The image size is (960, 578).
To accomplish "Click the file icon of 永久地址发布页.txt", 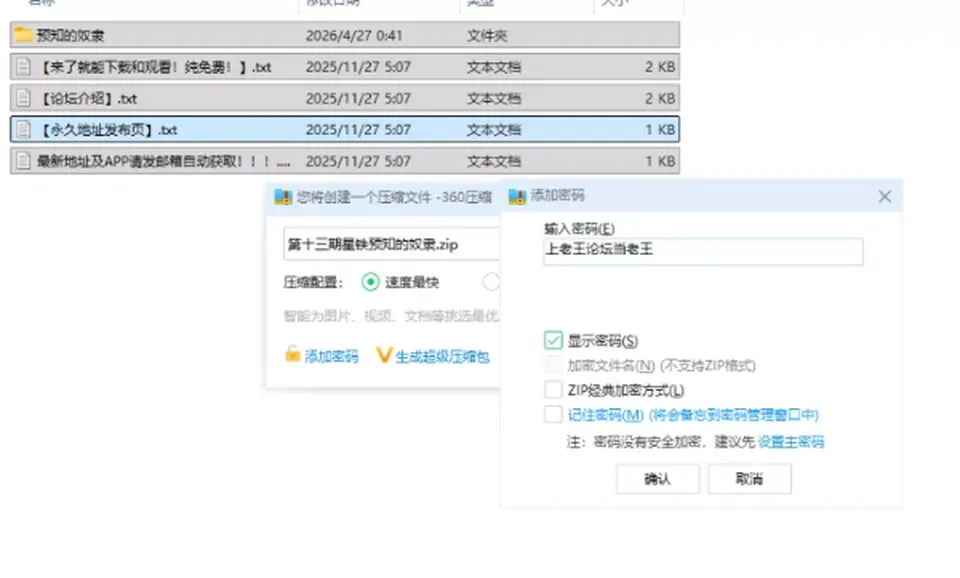I will 23,129.
